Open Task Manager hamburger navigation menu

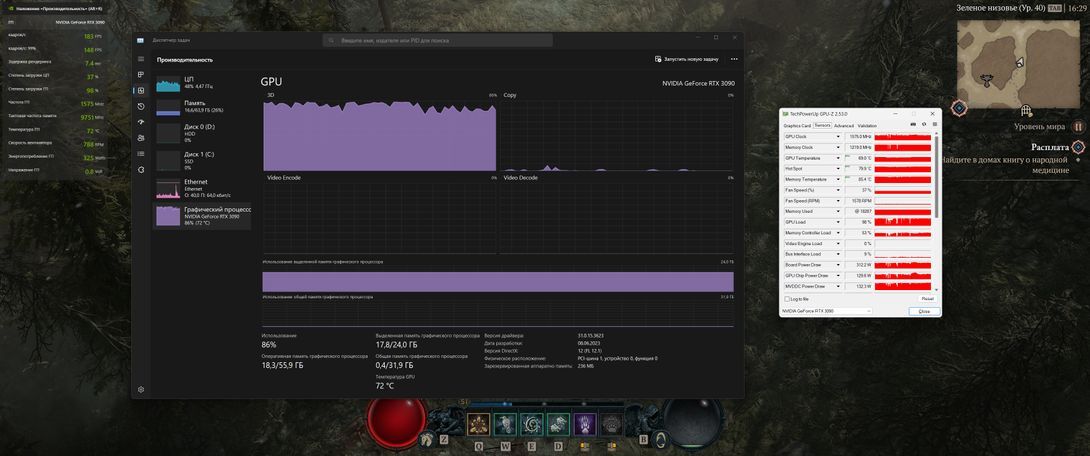tap(141, 59)
